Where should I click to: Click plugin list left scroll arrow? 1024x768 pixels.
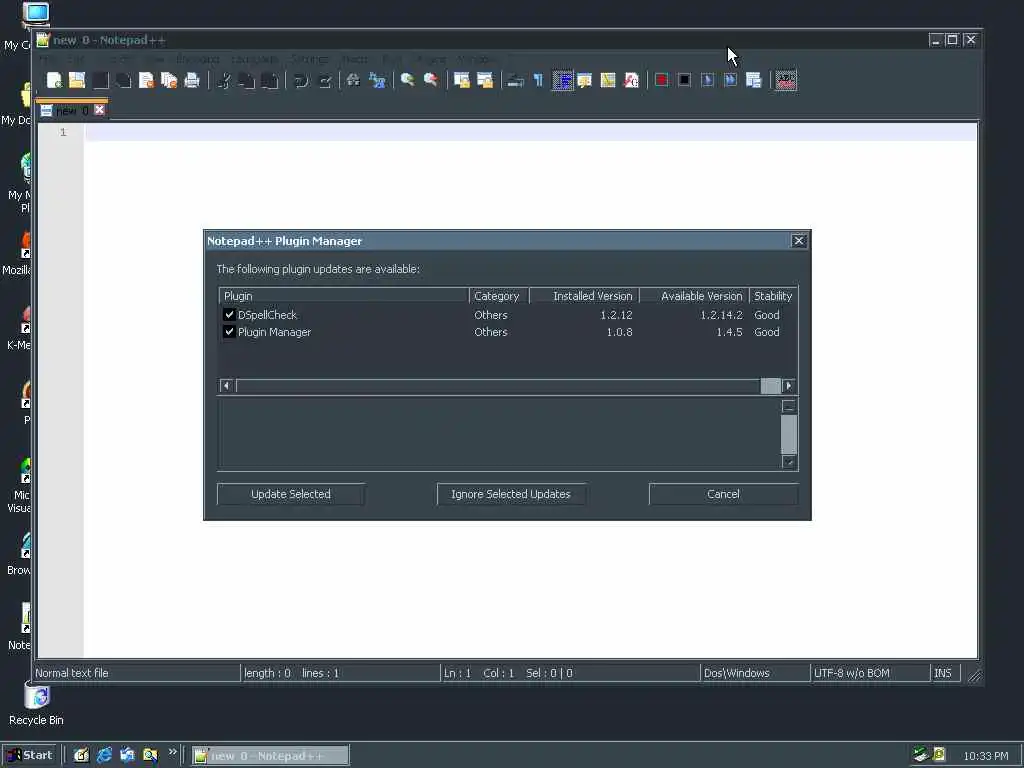coord(226,386)
